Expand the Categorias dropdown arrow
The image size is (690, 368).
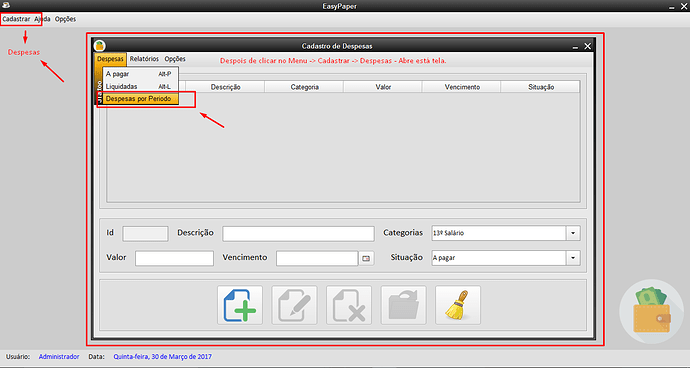(x=573, y=233)
